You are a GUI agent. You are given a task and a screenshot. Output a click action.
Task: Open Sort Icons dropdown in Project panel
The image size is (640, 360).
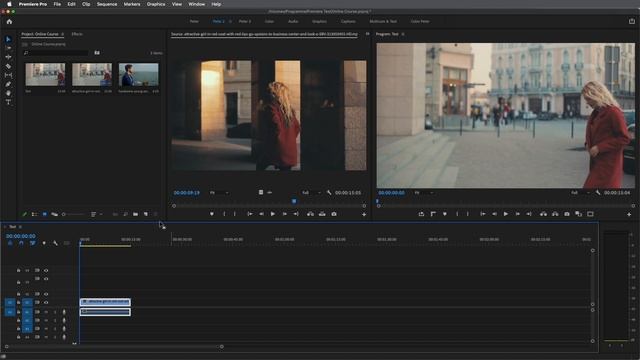click(95, 214)
